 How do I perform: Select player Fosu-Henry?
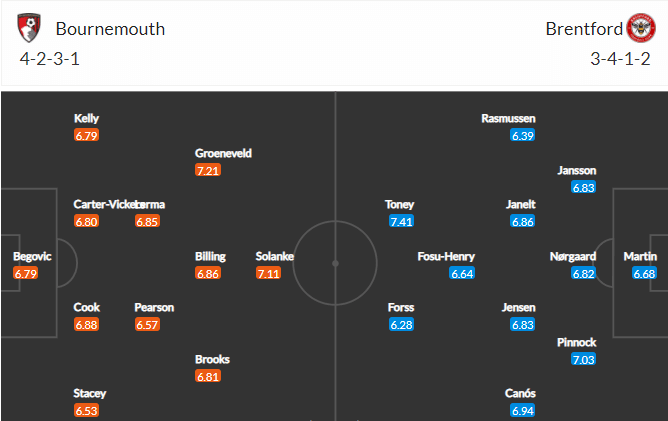(446, 256)
